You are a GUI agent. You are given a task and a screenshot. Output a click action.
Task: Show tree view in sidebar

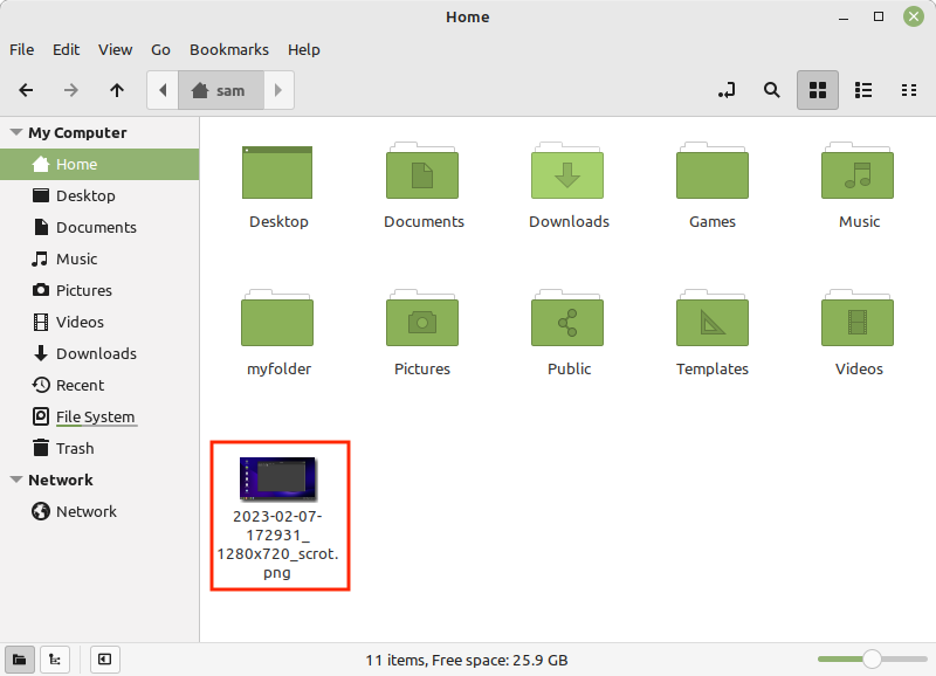click(55, 659)
